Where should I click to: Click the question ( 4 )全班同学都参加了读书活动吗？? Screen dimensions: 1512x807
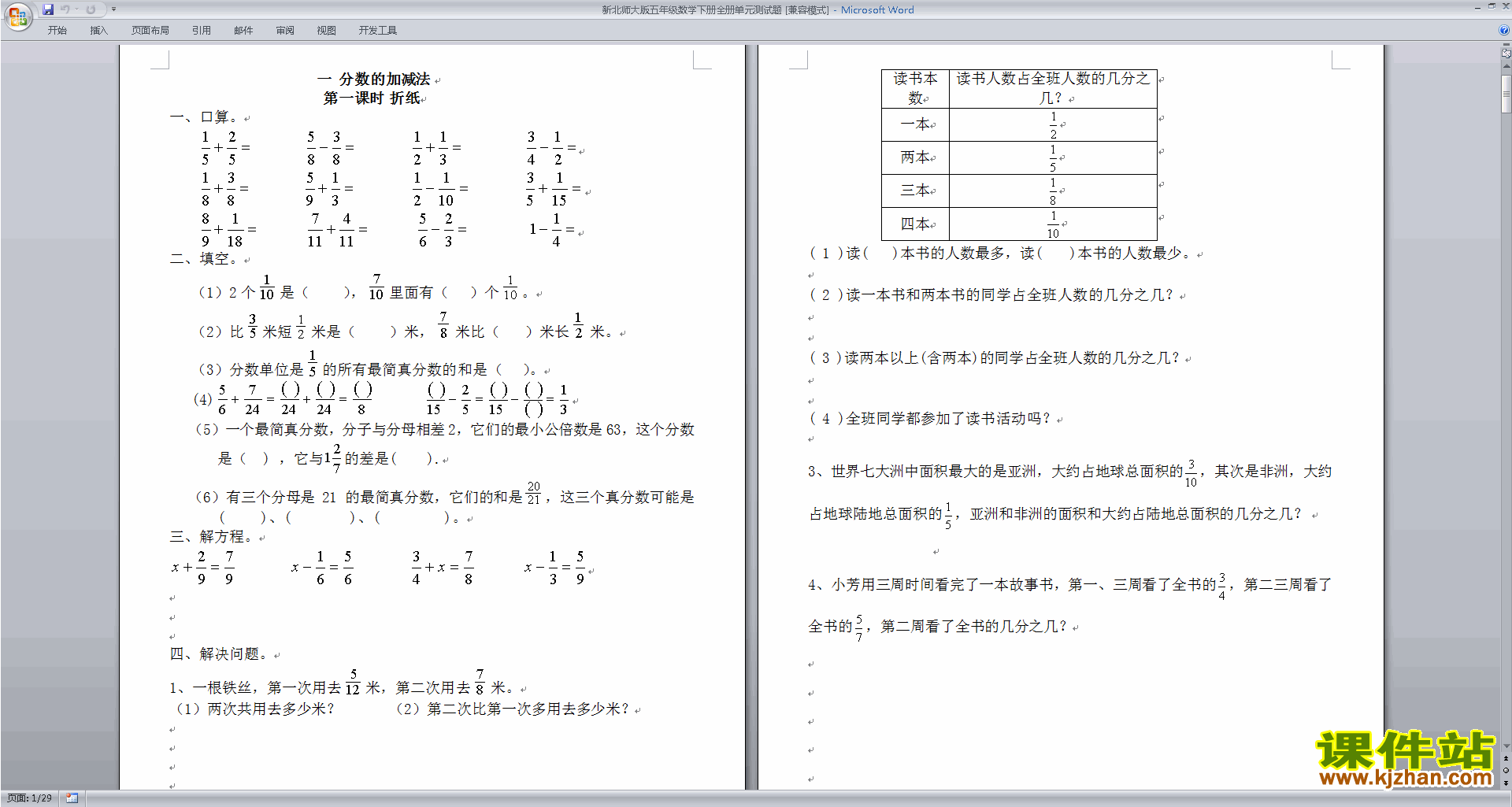[x=930, y=419]
